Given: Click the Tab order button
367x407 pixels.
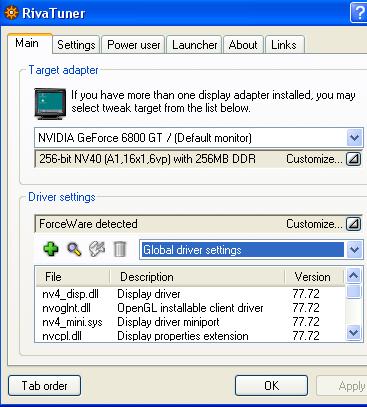Looking at the screenshot, I should 44,386.
